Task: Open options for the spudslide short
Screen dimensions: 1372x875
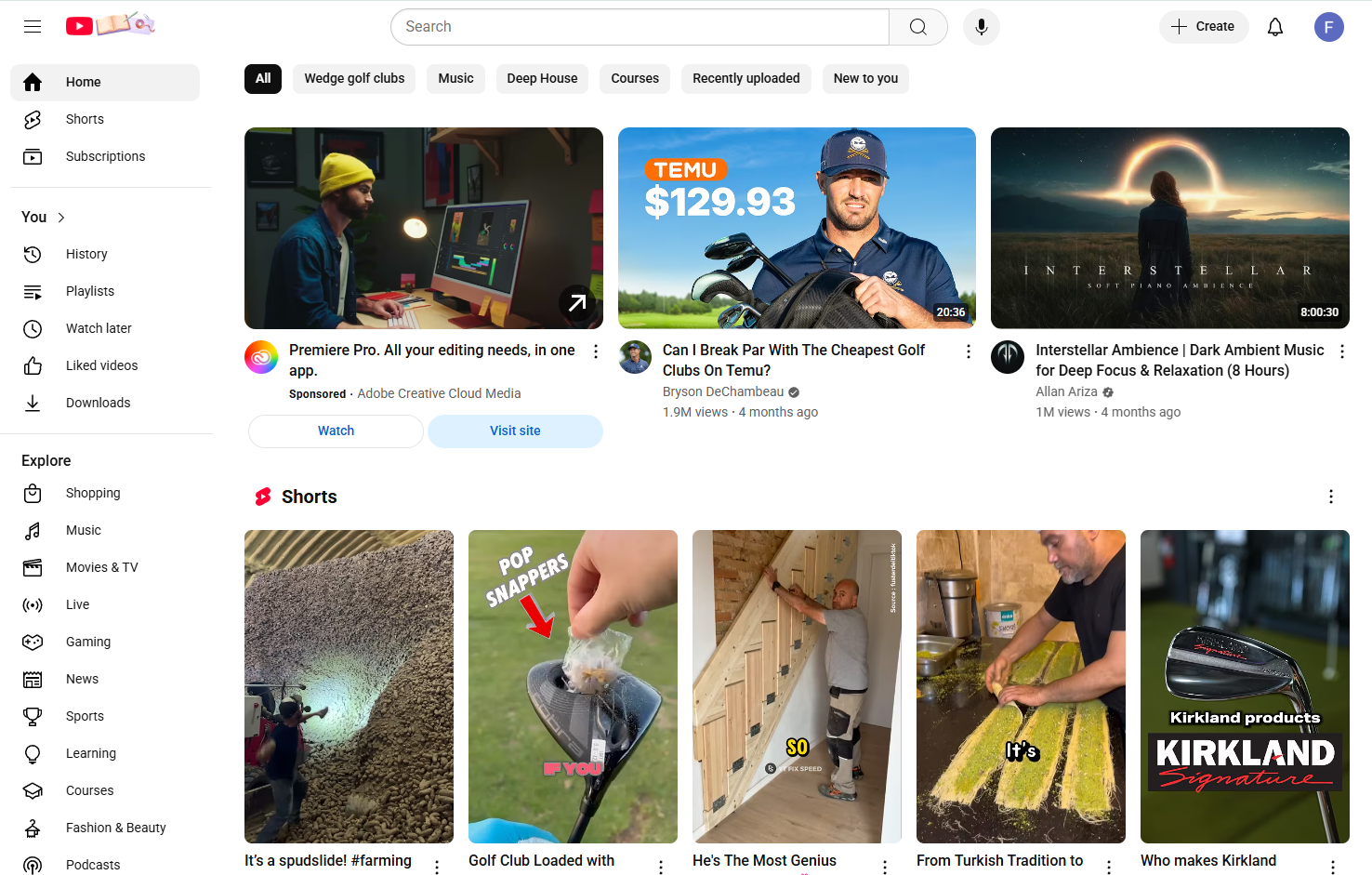Action: point(437,867)
